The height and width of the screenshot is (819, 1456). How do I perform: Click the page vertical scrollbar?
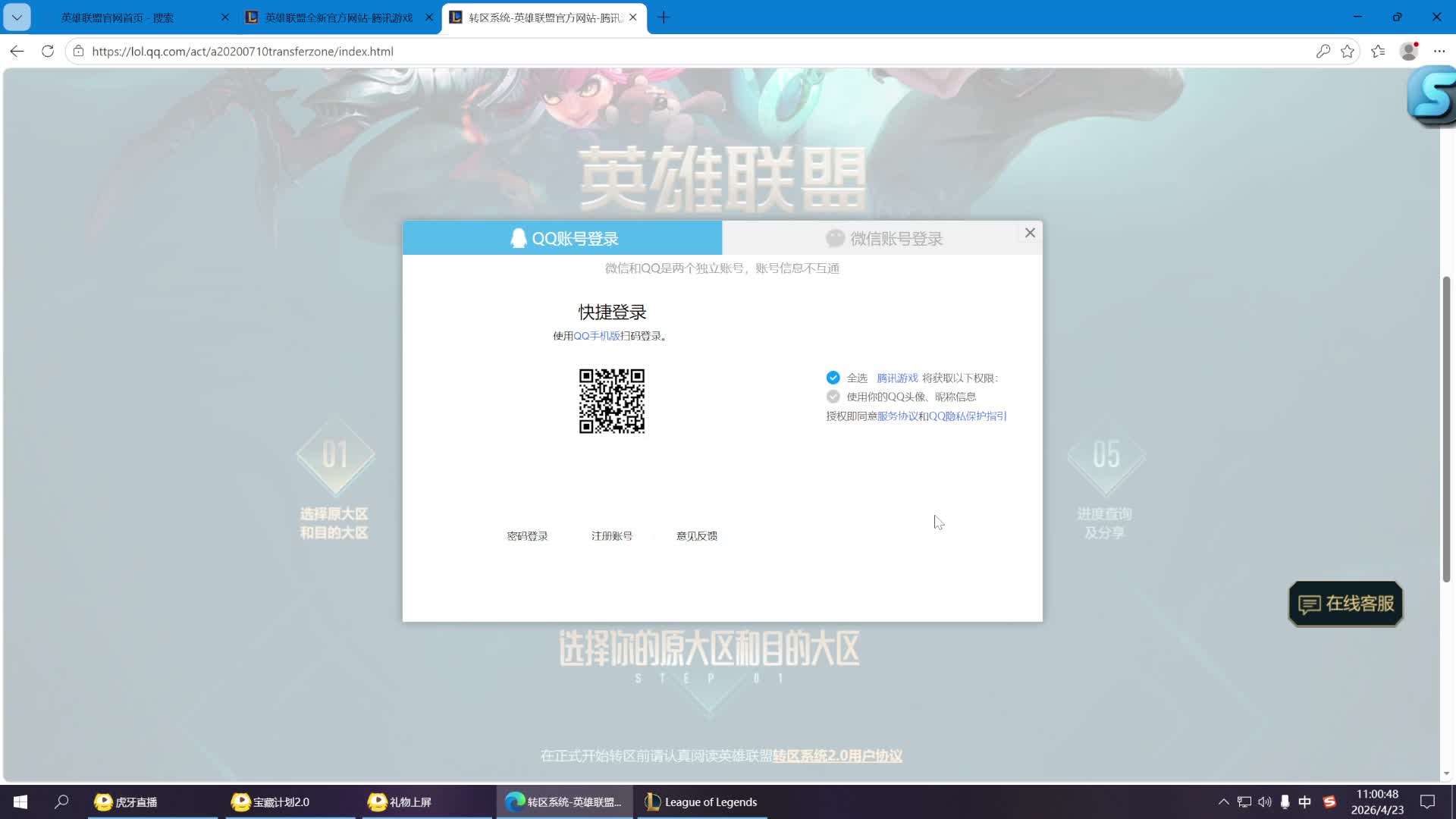pos(1446,428)
